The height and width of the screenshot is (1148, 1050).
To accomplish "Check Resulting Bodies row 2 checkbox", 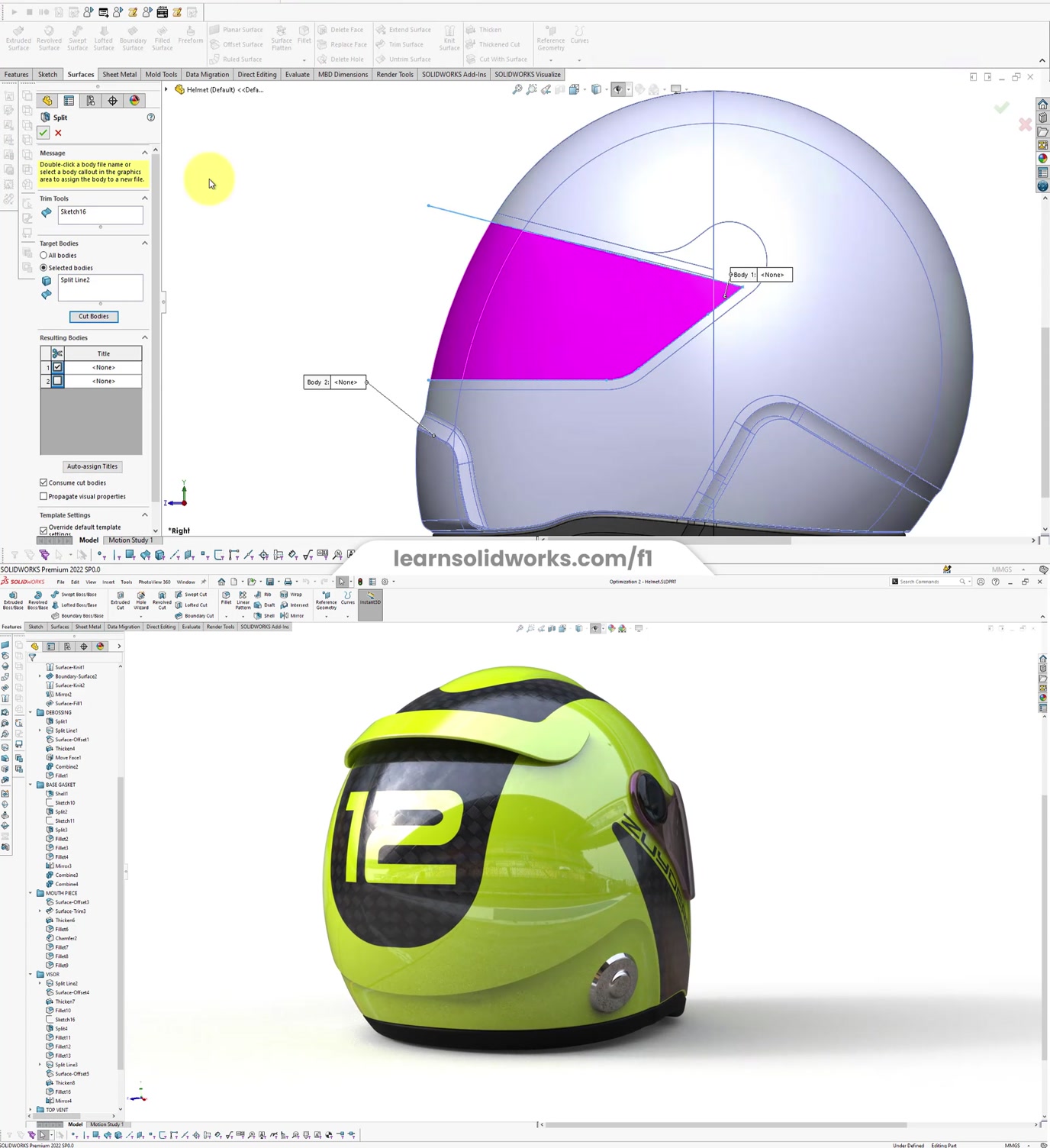I will click(x=57, y=380).
